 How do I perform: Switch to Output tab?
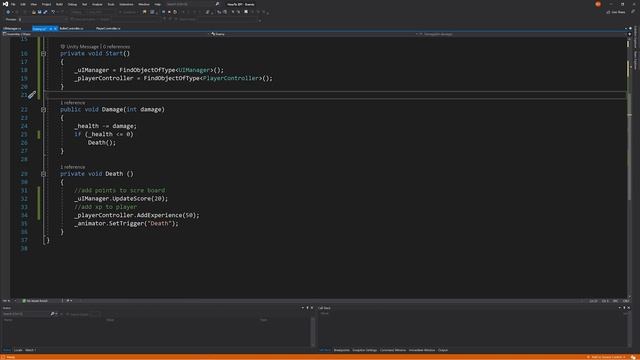coord(443,350)
